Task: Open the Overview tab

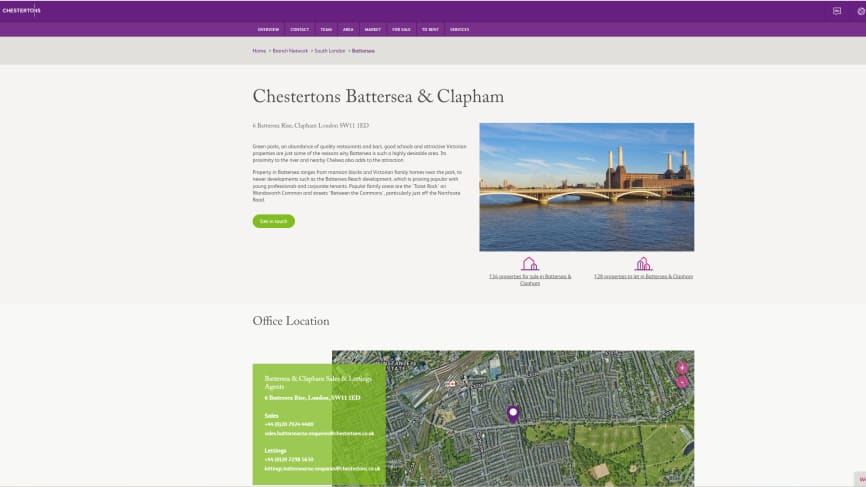Action: [x=268, y=30]
